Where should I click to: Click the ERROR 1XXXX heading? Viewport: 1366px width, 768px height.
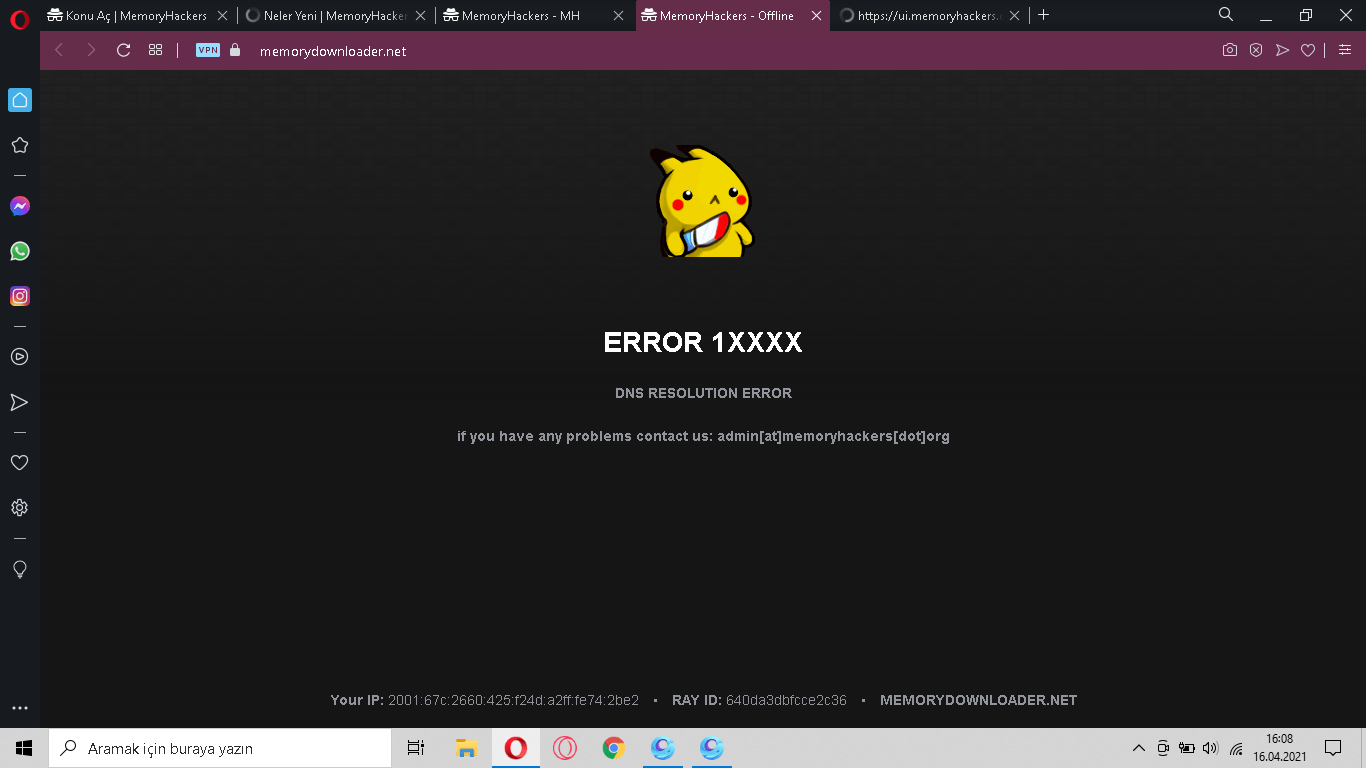click(x=703, y=342)
